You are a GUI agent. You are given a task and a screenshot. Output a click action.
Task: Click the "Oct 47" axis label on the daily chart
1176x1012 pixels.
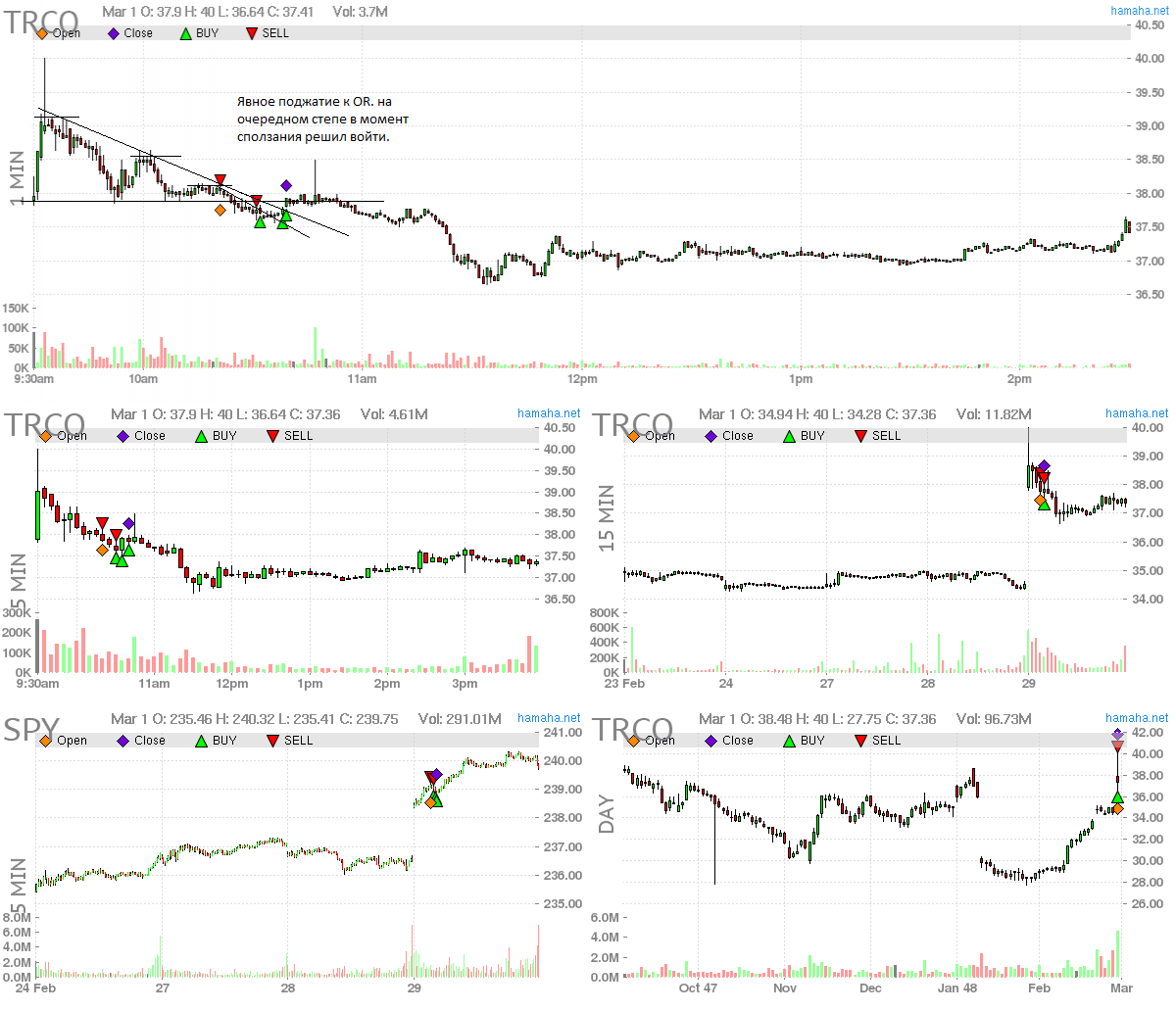pyautogui.click(x=698, y=988)
